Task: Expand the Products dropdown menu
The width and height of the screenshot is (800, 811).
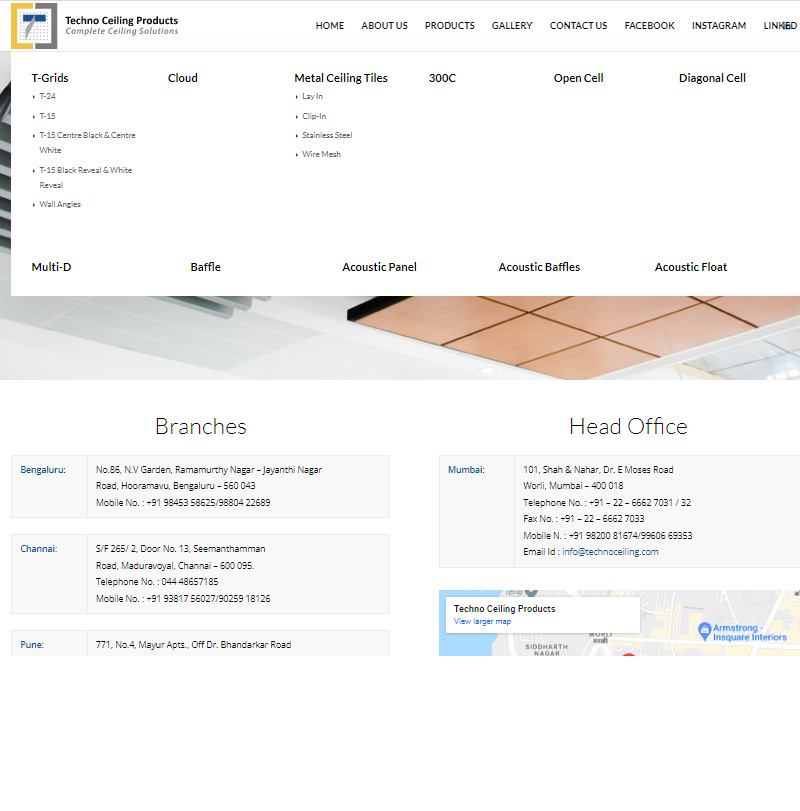Action: coord(449,26)
